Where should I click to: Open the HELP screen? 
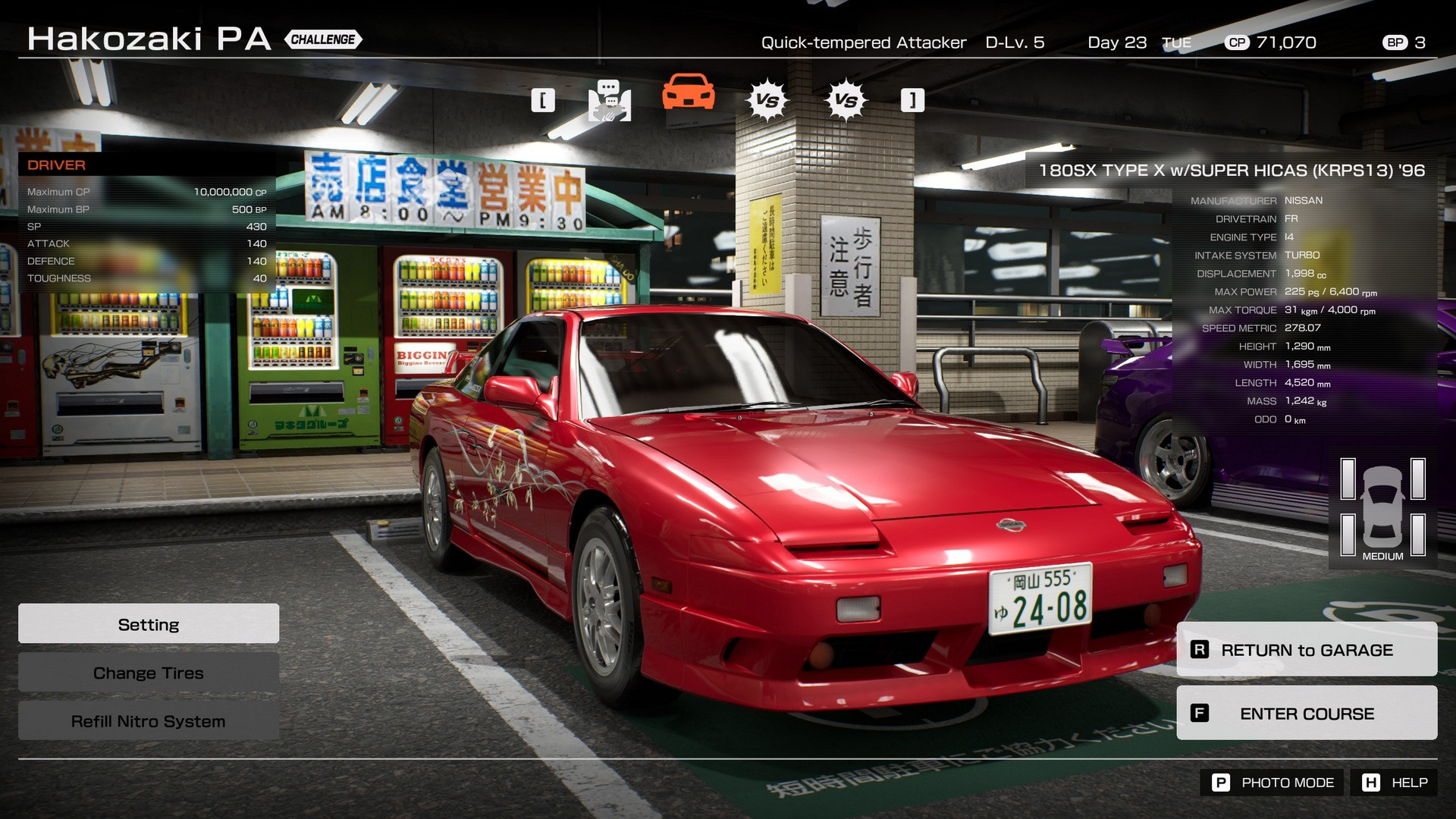[1394, 783]
